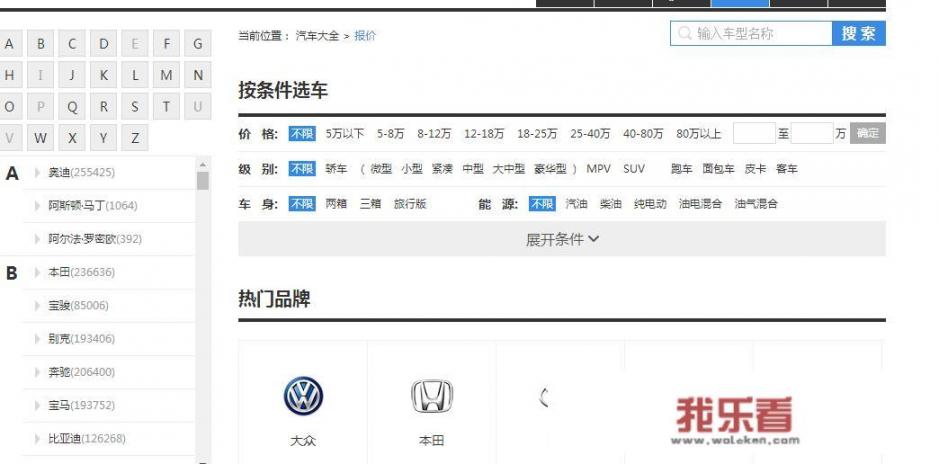Image resolution: width=939 pixels, height=464 pixels.
Task: Choose letter X in the index
Action: 72,138
